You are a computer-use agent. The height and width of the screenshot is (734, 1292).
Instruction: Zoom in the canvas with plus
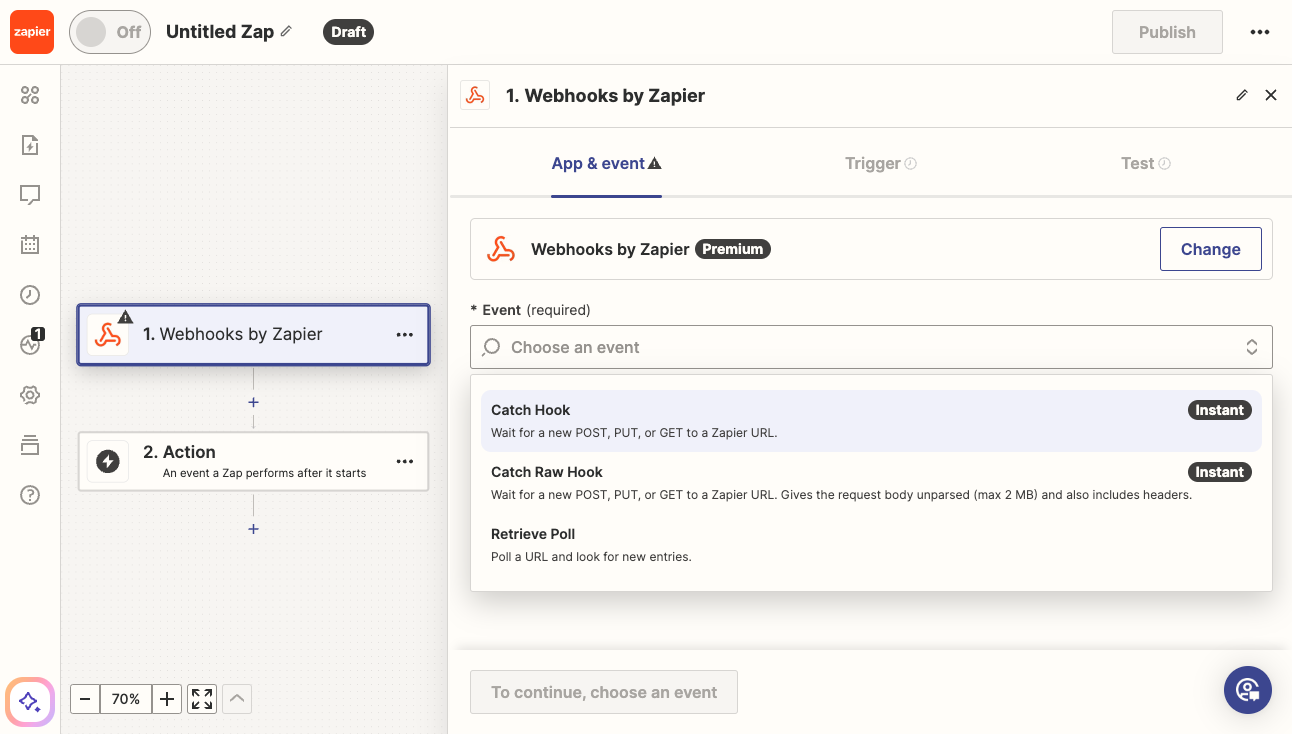(167, 699)
